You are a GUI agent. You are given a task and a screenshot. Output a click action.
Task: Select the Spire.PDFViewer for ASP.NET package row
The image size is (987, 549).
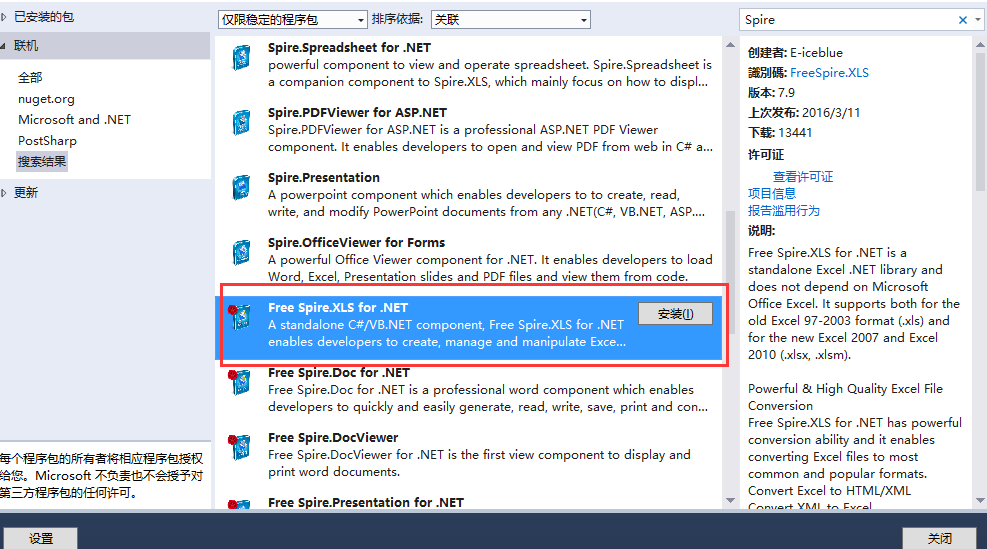[469, 130]
